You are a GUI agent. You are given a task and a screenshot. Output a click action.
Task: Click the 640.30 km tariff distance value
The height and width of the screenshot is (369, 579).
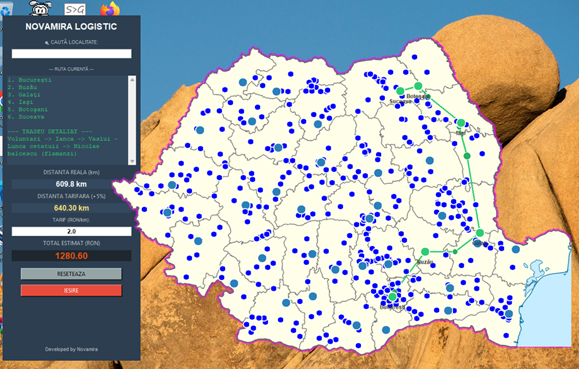[x=71, y=208]
